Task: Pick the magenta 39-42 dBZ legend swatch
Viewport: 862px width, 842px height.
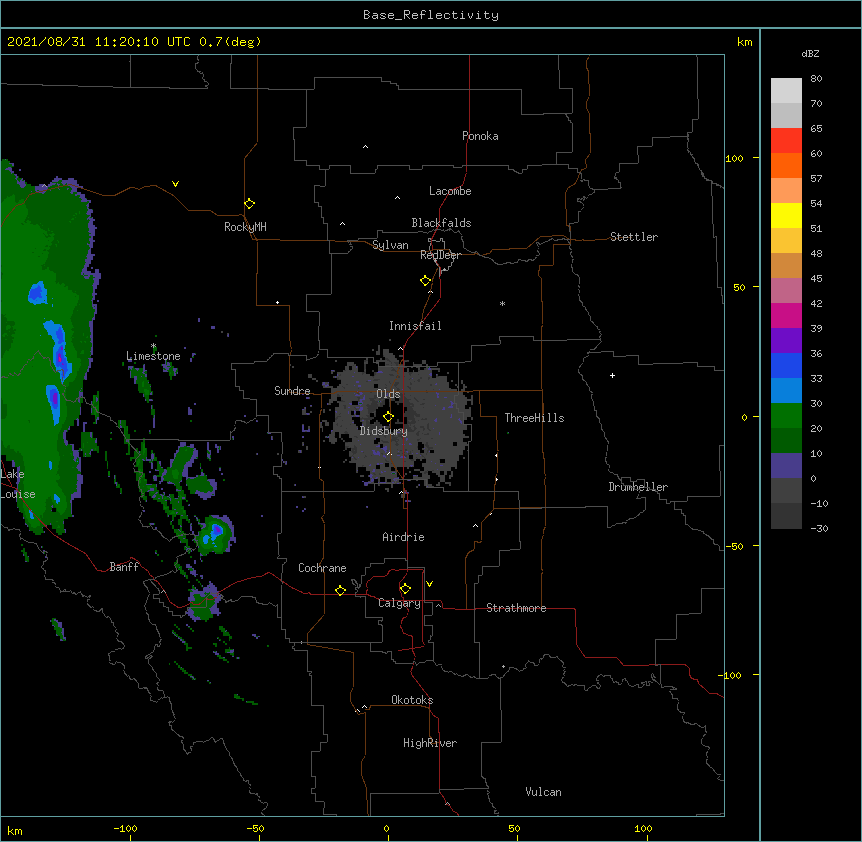Action: point(786,315)
